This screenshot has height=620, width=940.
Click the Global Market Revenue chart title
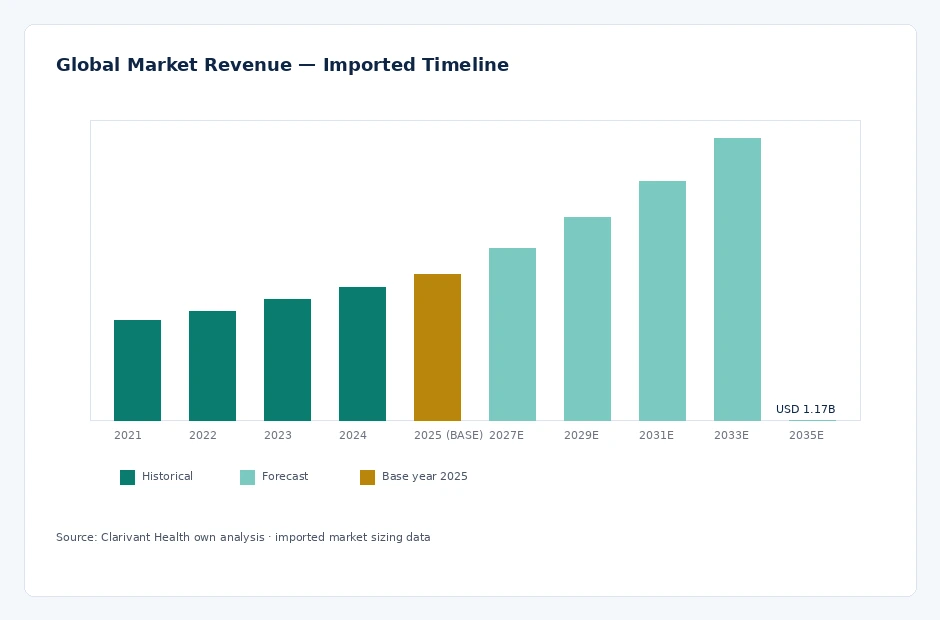pos(282,65)
